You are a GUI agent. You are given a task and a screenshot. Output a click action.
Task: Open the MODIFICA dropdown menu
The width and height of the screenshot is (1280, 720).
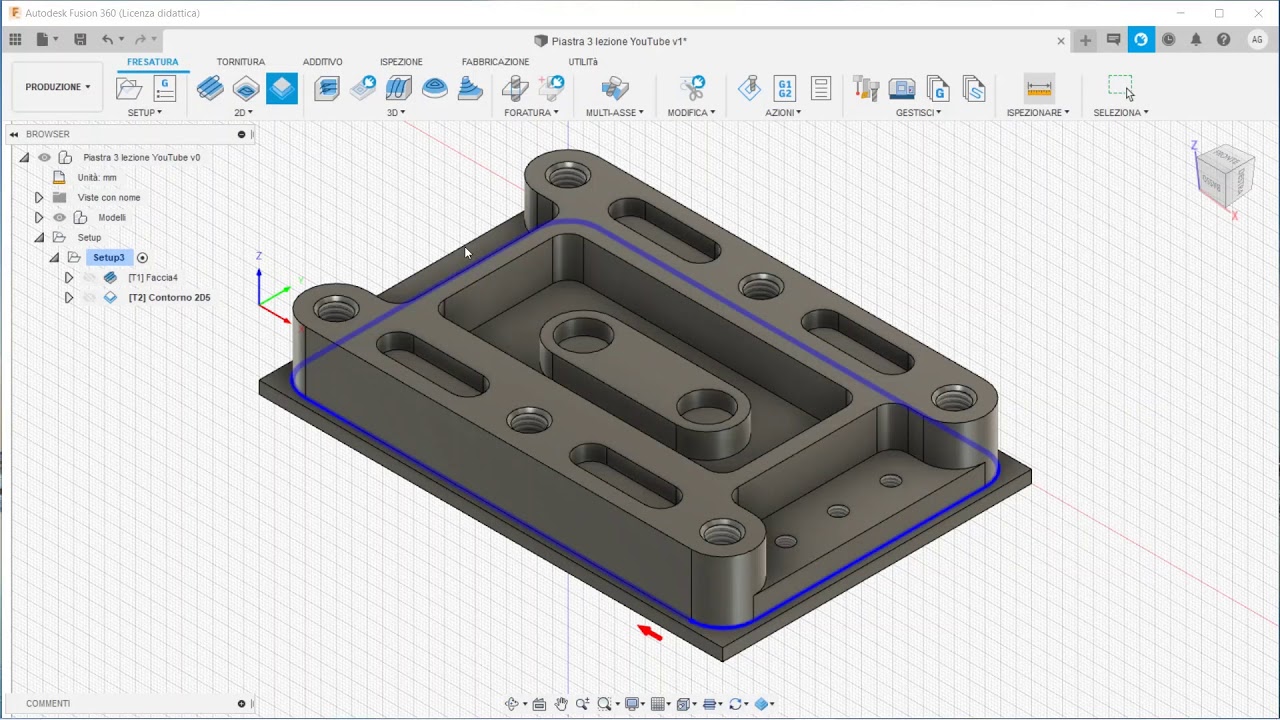click(x=691, y=112)
